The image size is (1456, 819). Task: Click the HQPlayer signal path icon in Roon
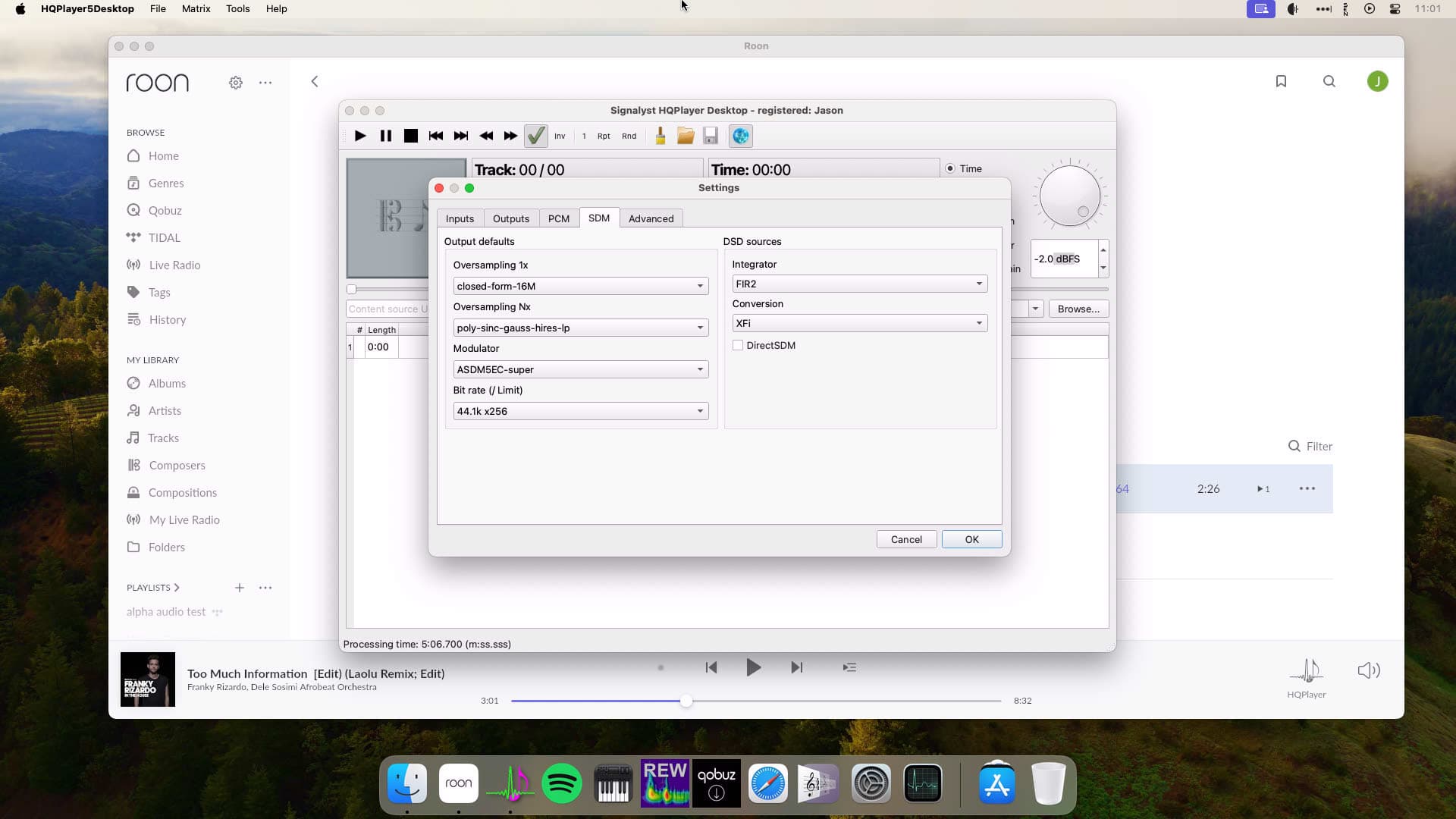[1307, 670]
